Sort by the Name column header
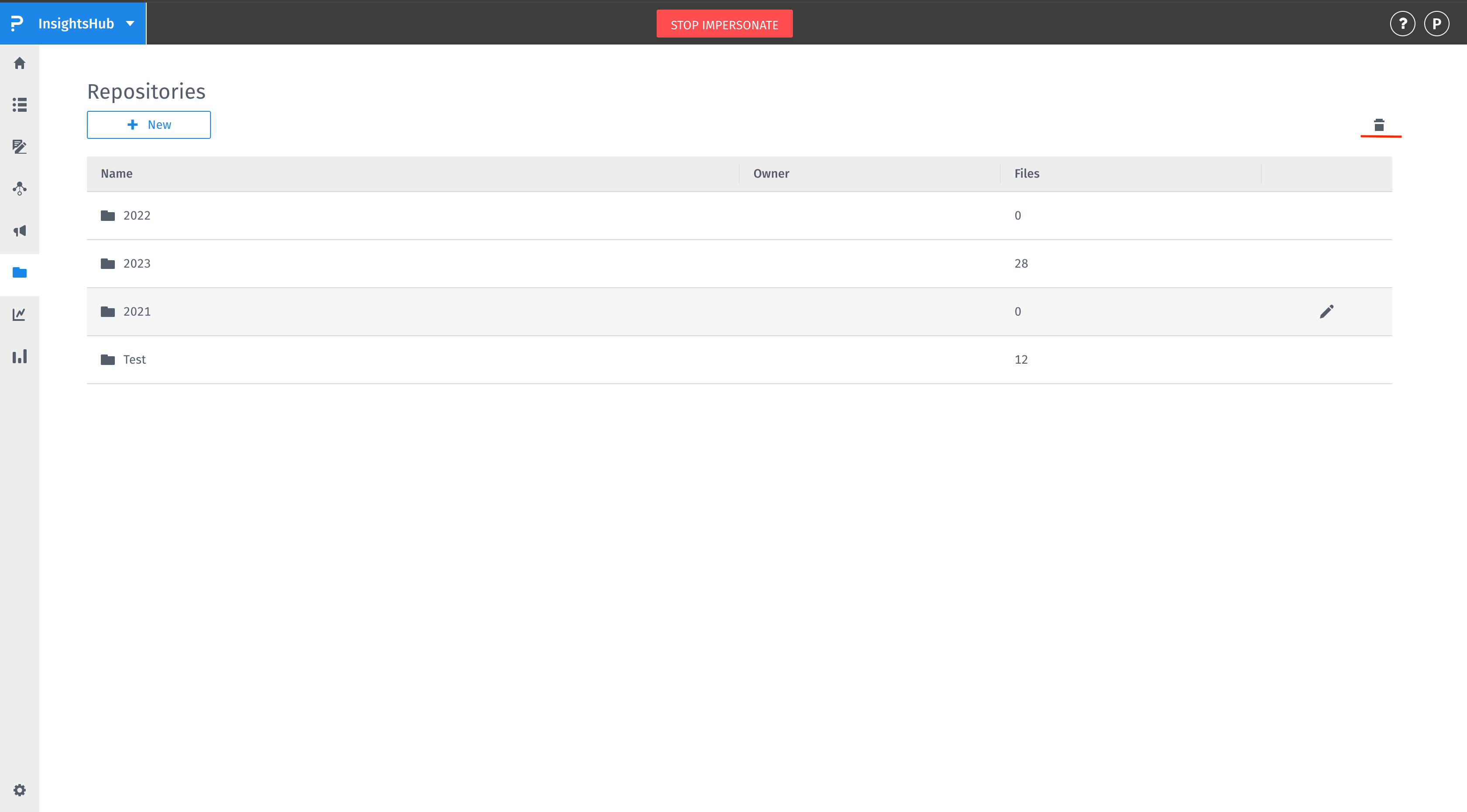Image resolution: width=1467 pixels, height=812 pixels. pos(117,174)
